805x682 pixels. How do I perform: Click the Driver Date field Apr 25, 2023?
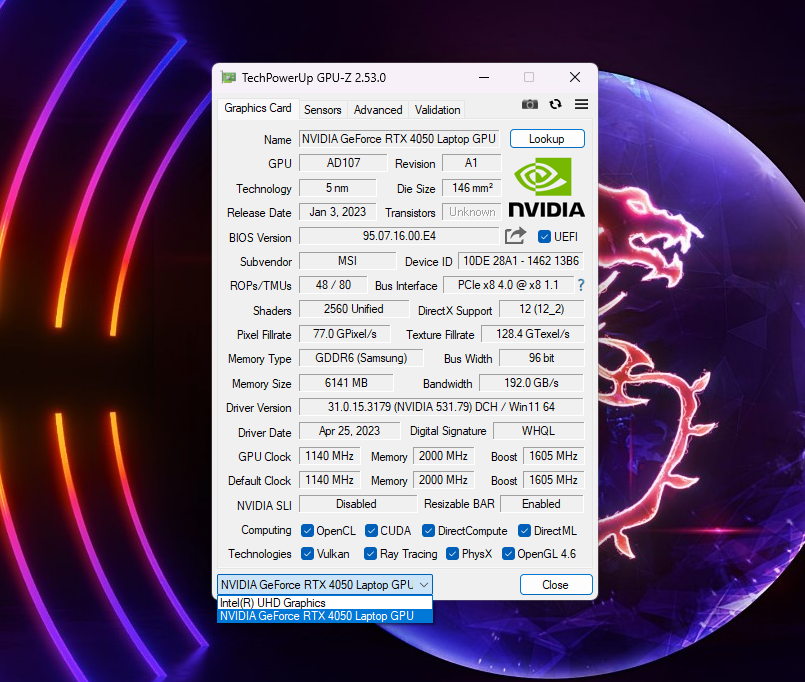point(349,431)
